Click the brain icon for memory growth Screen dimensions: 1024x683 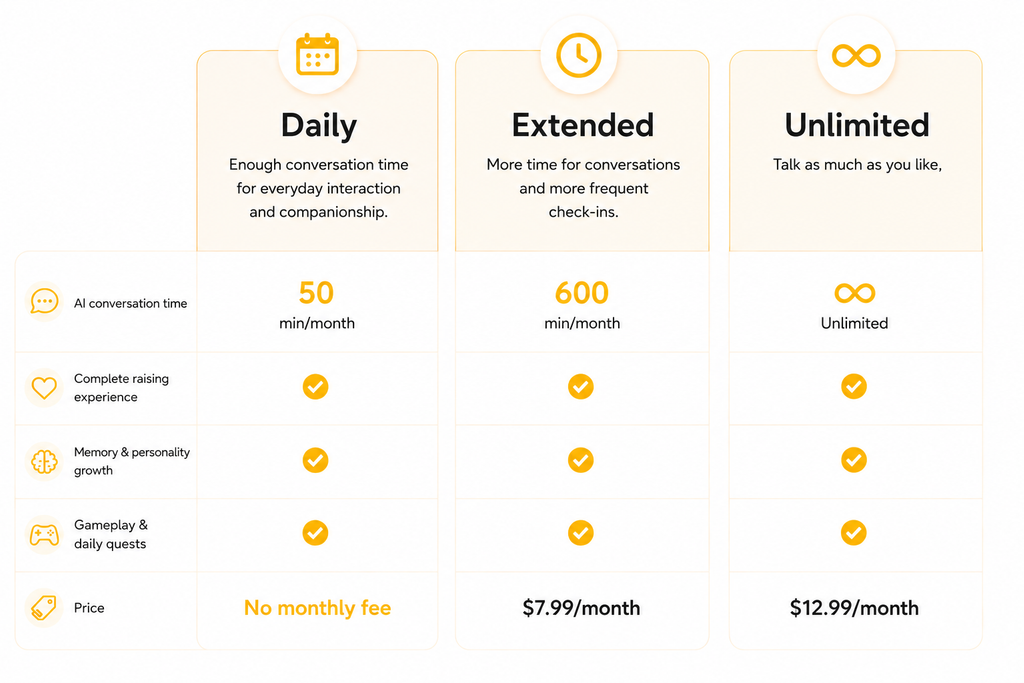point(44,462)
